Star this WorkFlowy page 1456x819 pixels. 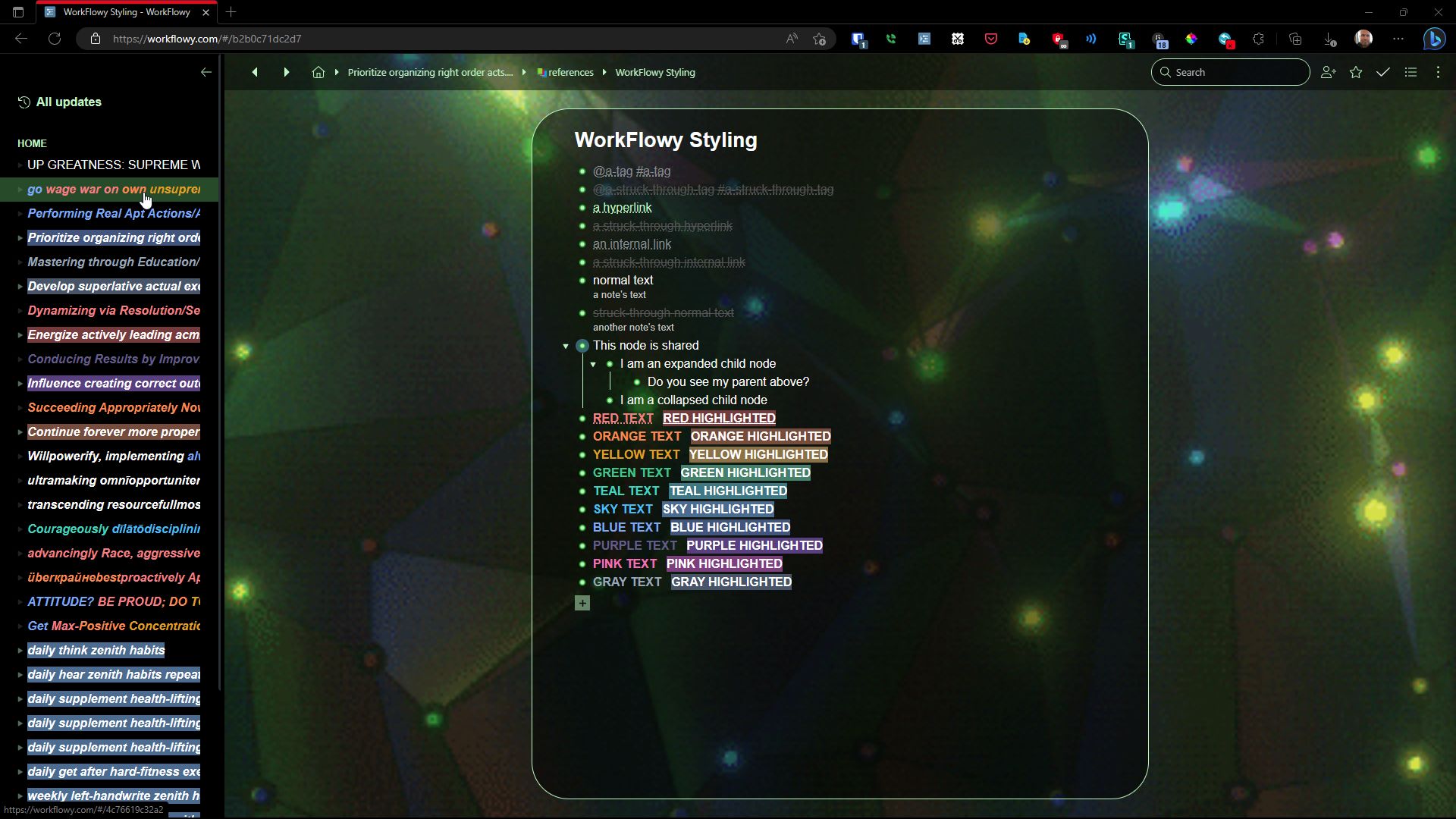(x=1356, y=72)
